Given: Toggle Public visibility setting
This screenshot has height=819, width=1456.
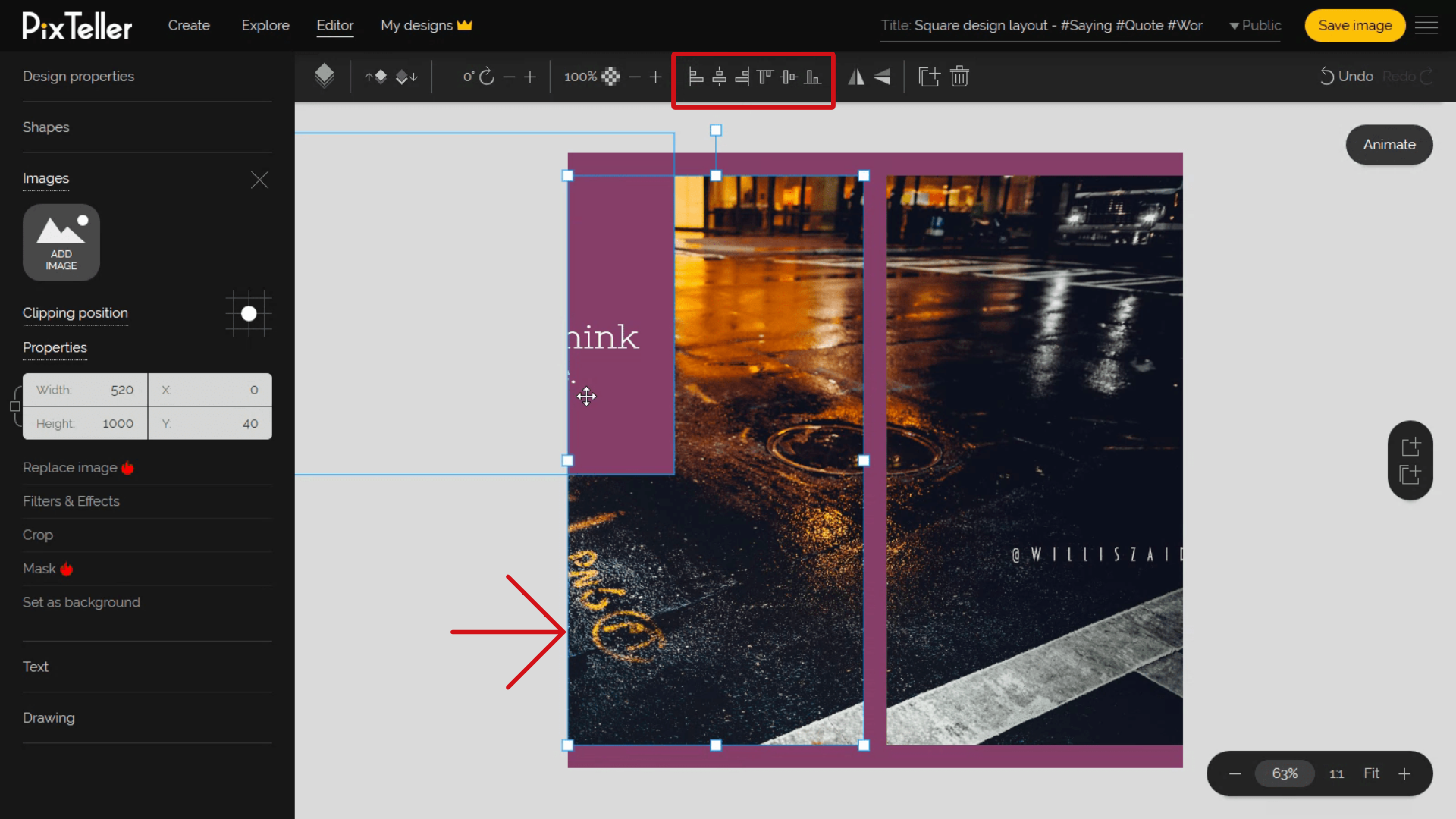Looking at the screenshot, I should (x=1254, y=25).
